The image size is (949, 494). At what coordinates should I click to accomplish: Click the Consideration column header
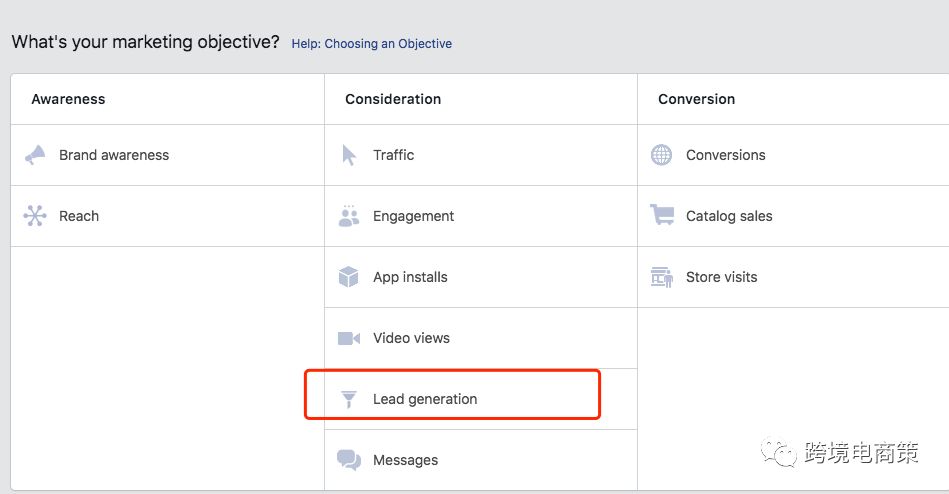393,99
